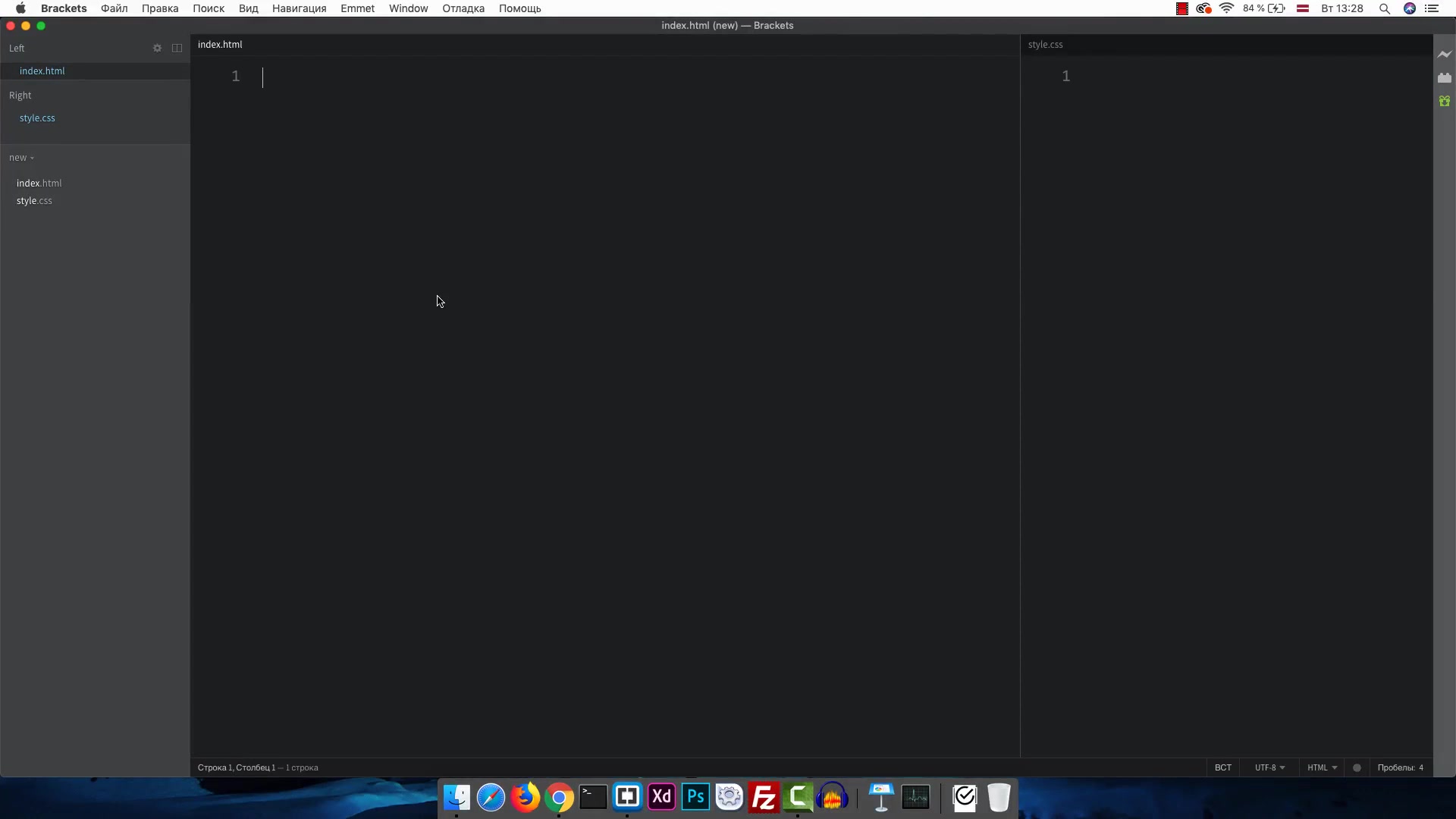Click the file settings icon next to Left
The image size is (1456, 819).
[x=156, y=47]
